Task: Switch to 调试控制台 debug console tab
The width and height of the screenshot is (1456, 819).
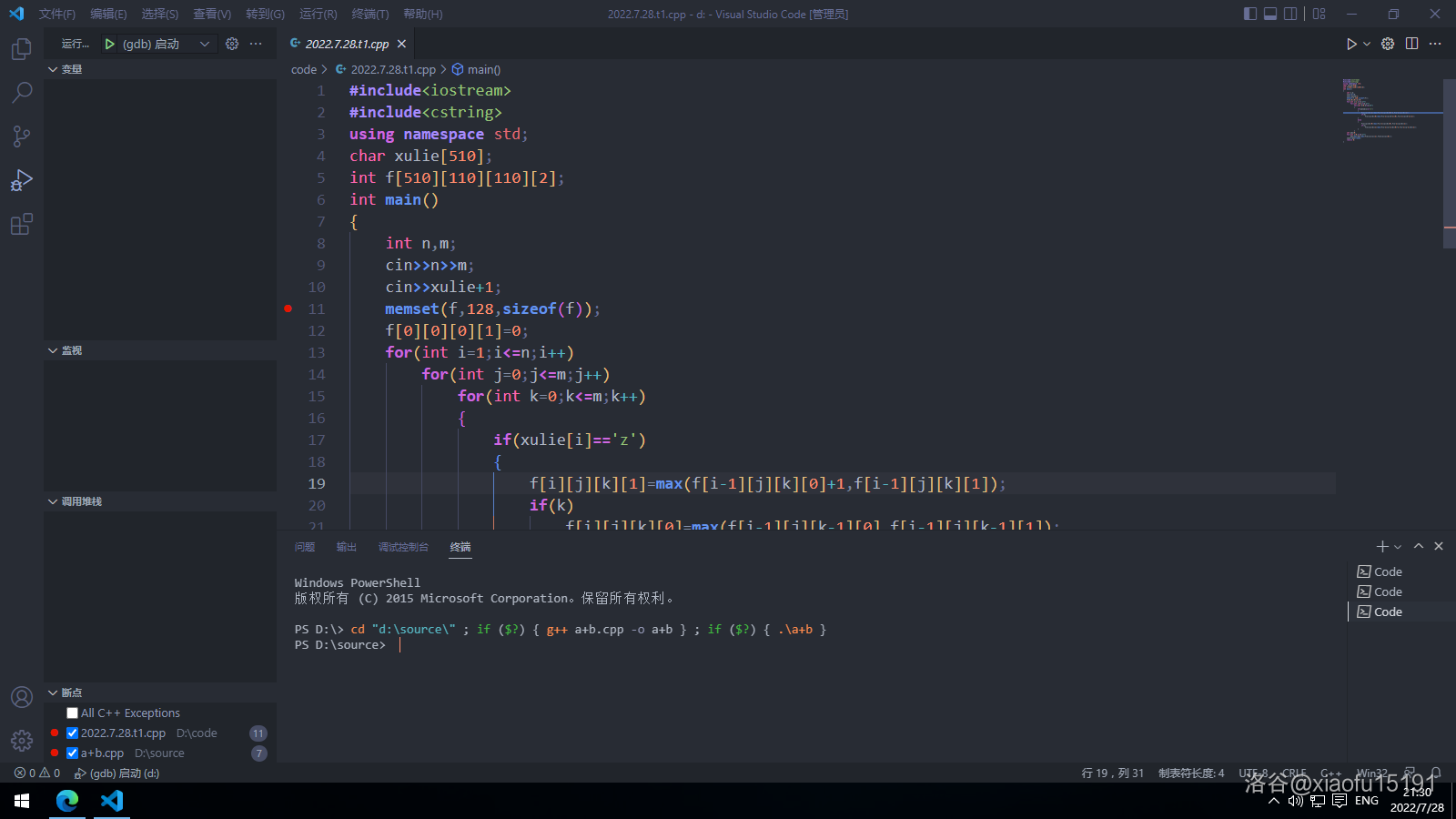Action: pyautogui.click(x=403, y=547)
